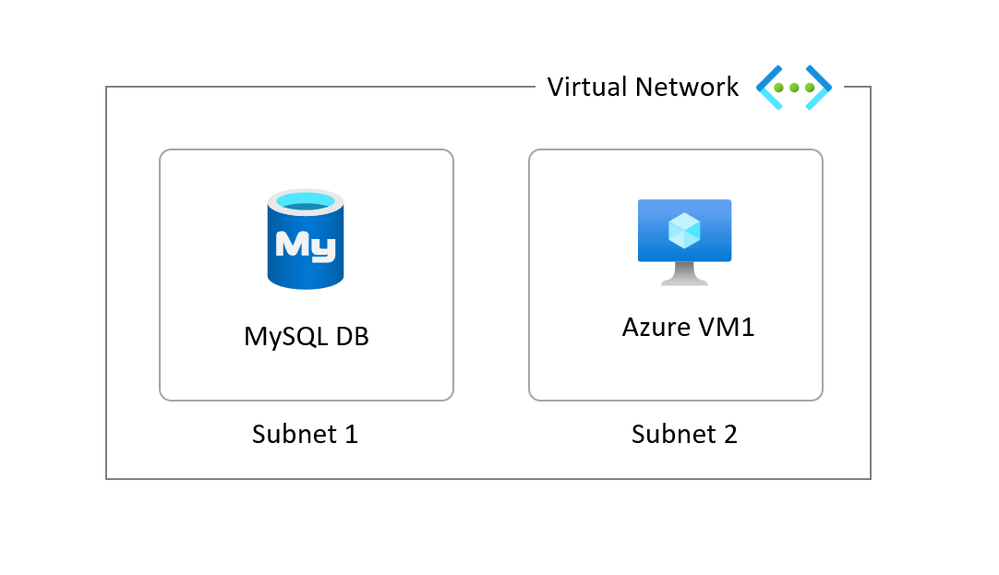Click the "MySQL DB" label
Image resolution: width=999 pixels, height=575 pixels.
click(x=306, y=336)
